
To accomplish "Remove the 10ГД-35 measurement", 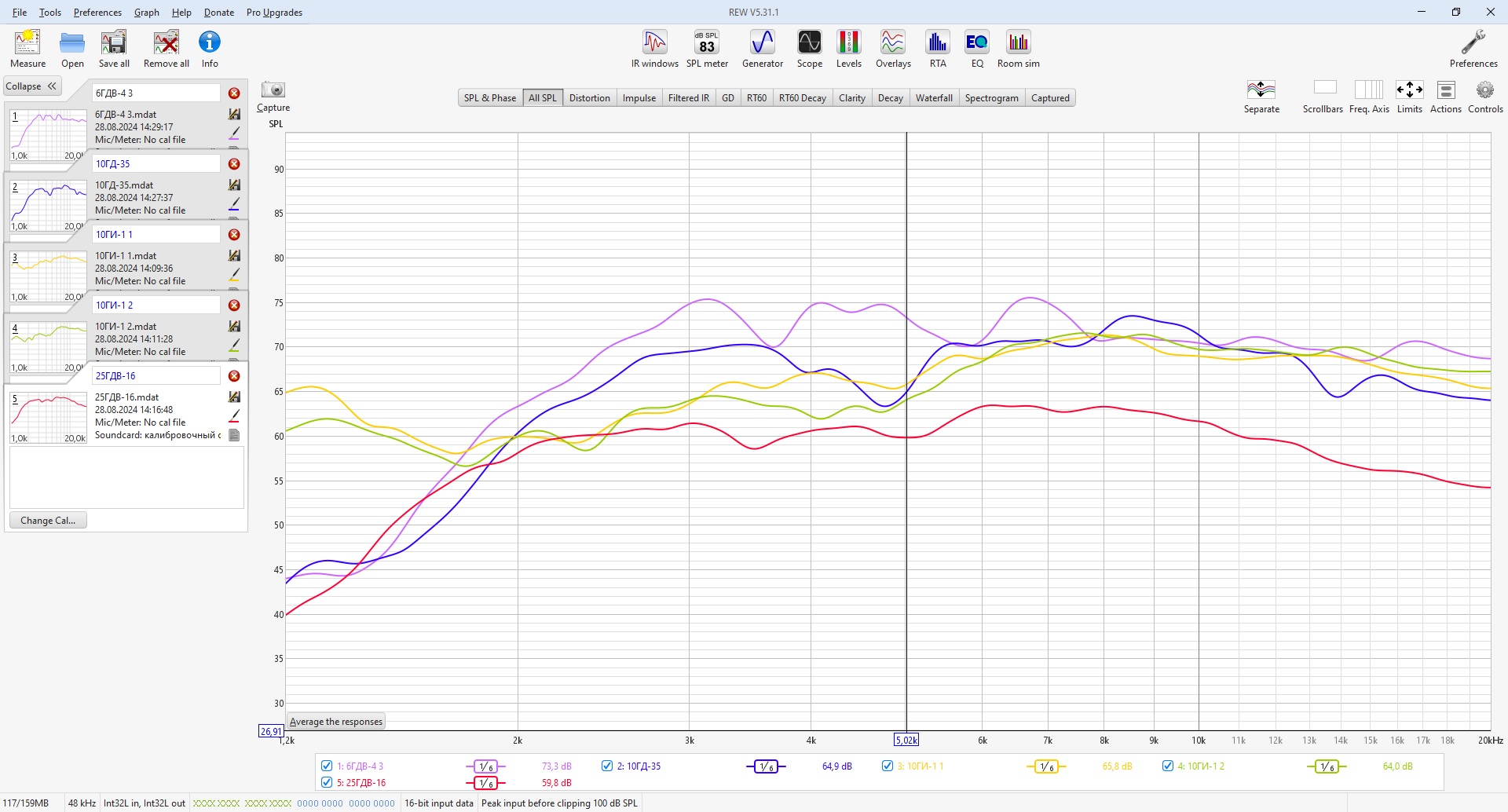I will coord(234,164).
